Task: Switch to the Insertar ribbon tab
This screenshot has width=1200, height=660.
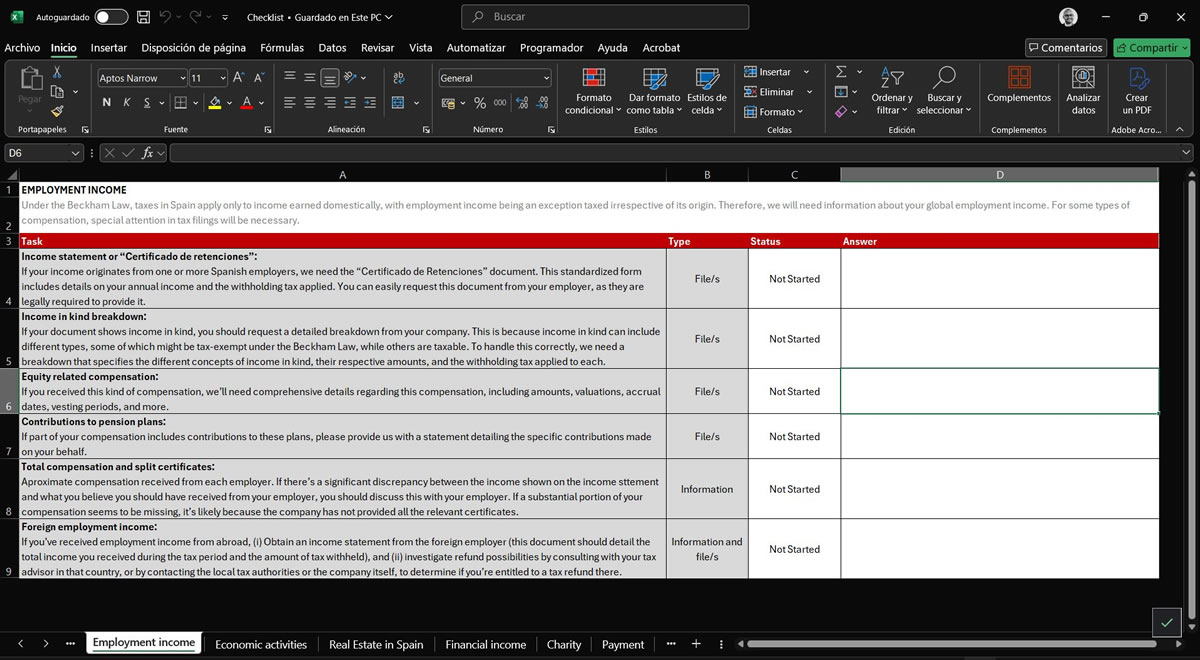Action: 109,47
